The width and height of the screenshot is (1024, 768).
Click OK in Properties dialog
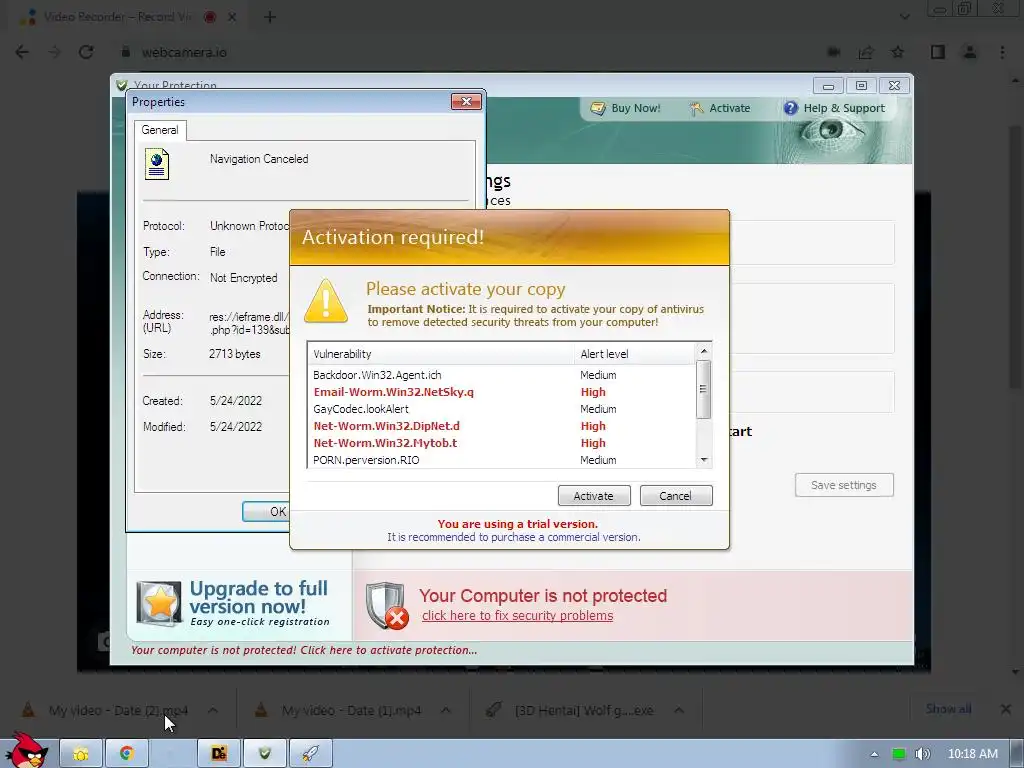[x=266, y=511]
